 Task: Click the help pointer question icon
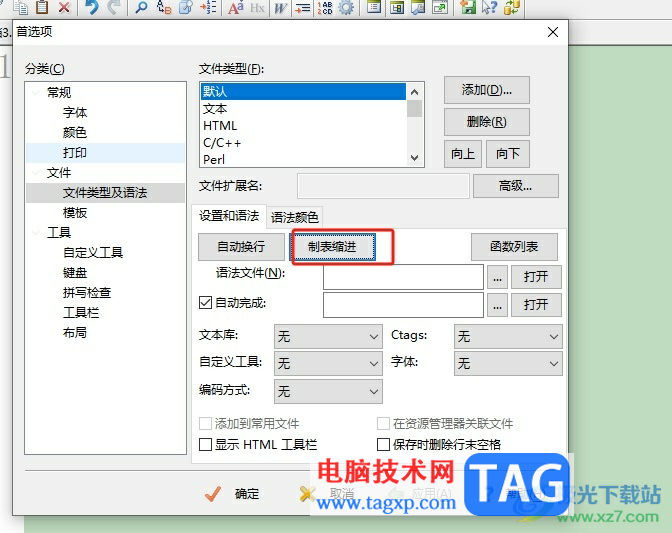pyautogui.click(x=489, y=7)
